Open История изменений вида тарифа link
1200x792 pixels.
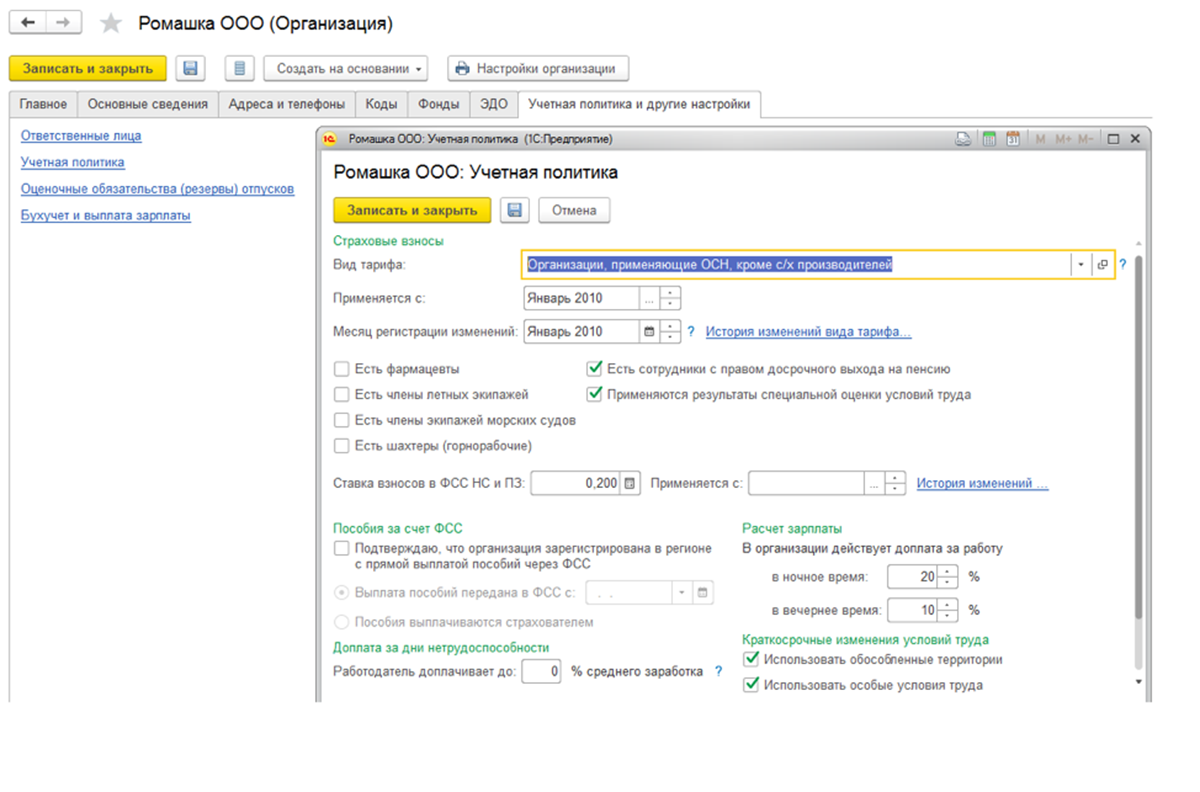(x=808, y=332)
